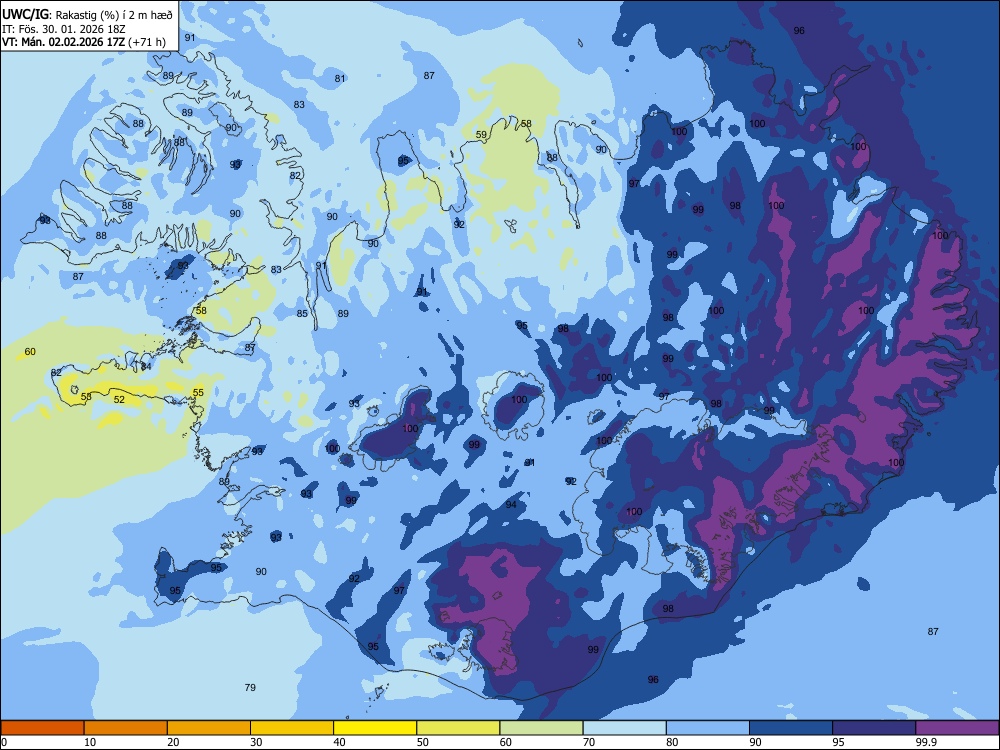1000x750 pixels.
Task: Click the dark orange 0–10 legend swatch
Action: coord(42,728)
